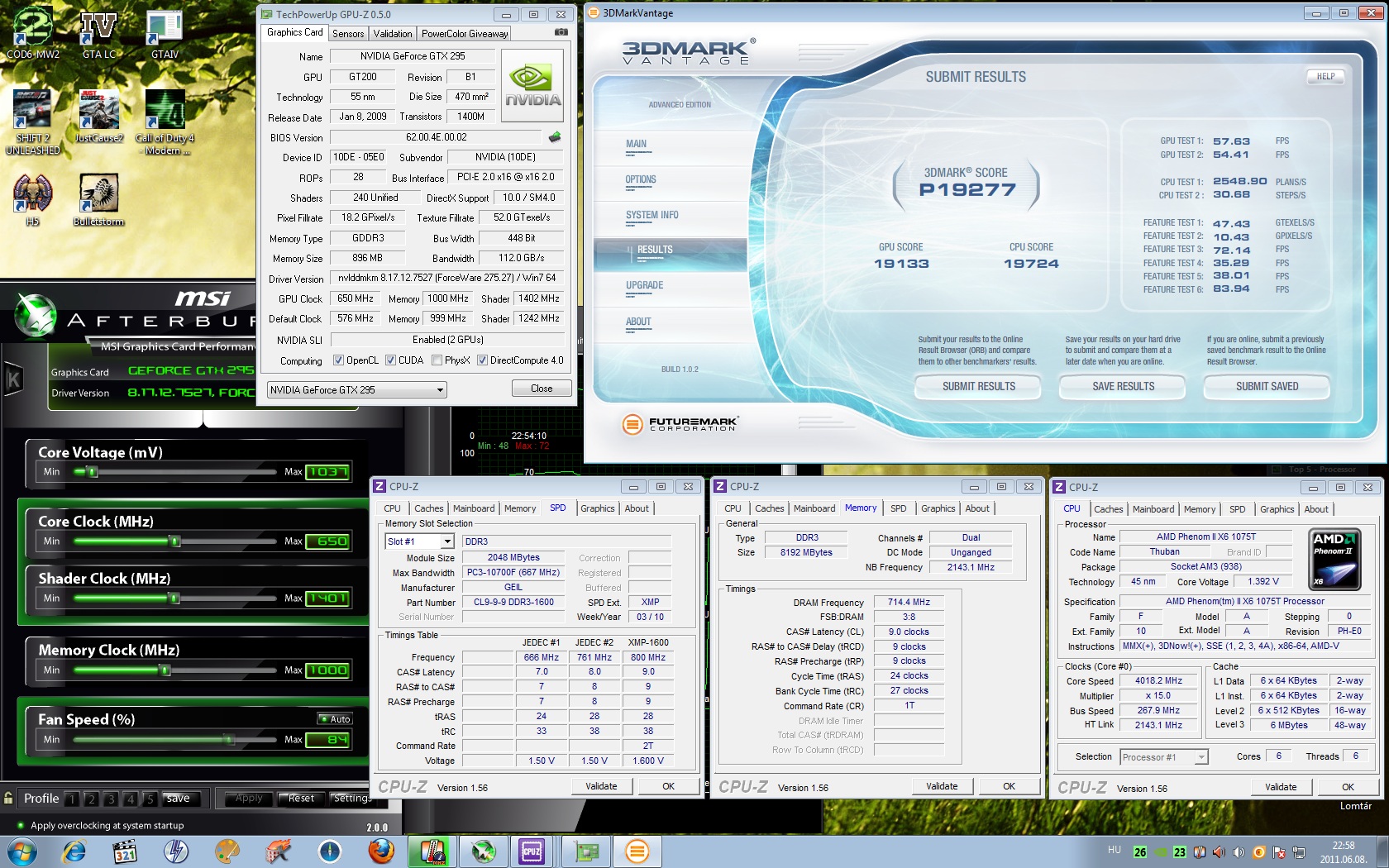
Task: Open the Processor #1 selection dropdown
Action: point(1164,757)
